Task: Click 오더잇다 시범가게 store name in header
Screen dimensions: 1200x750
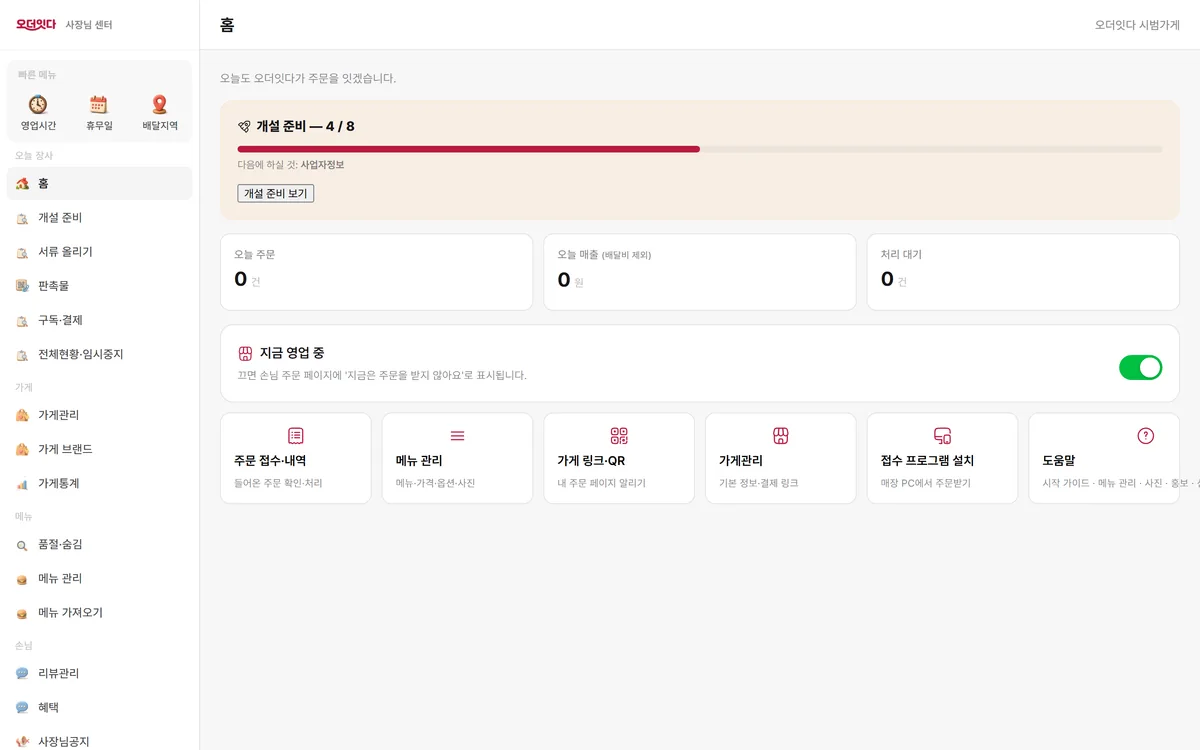Action: click(x=1137, y=25)
